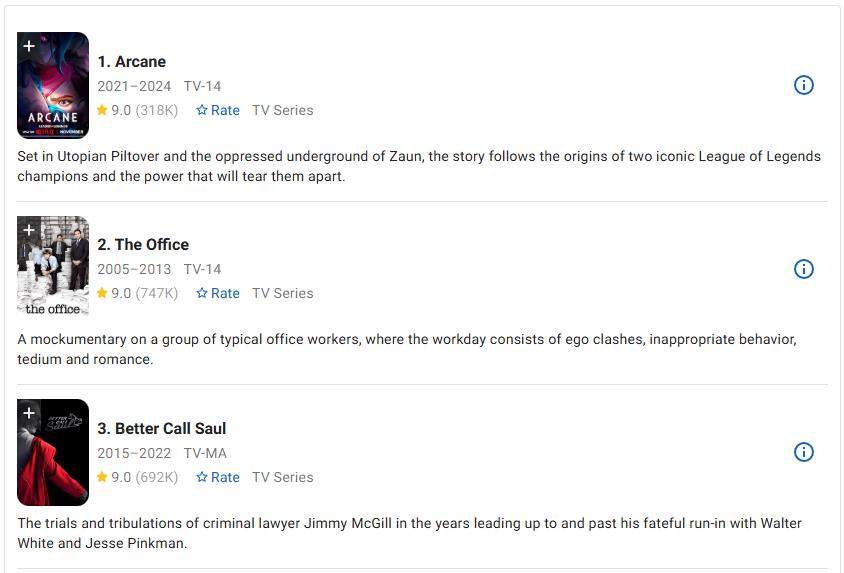
Task: Open the info icon for Arcane
Action: pos(803,85)
